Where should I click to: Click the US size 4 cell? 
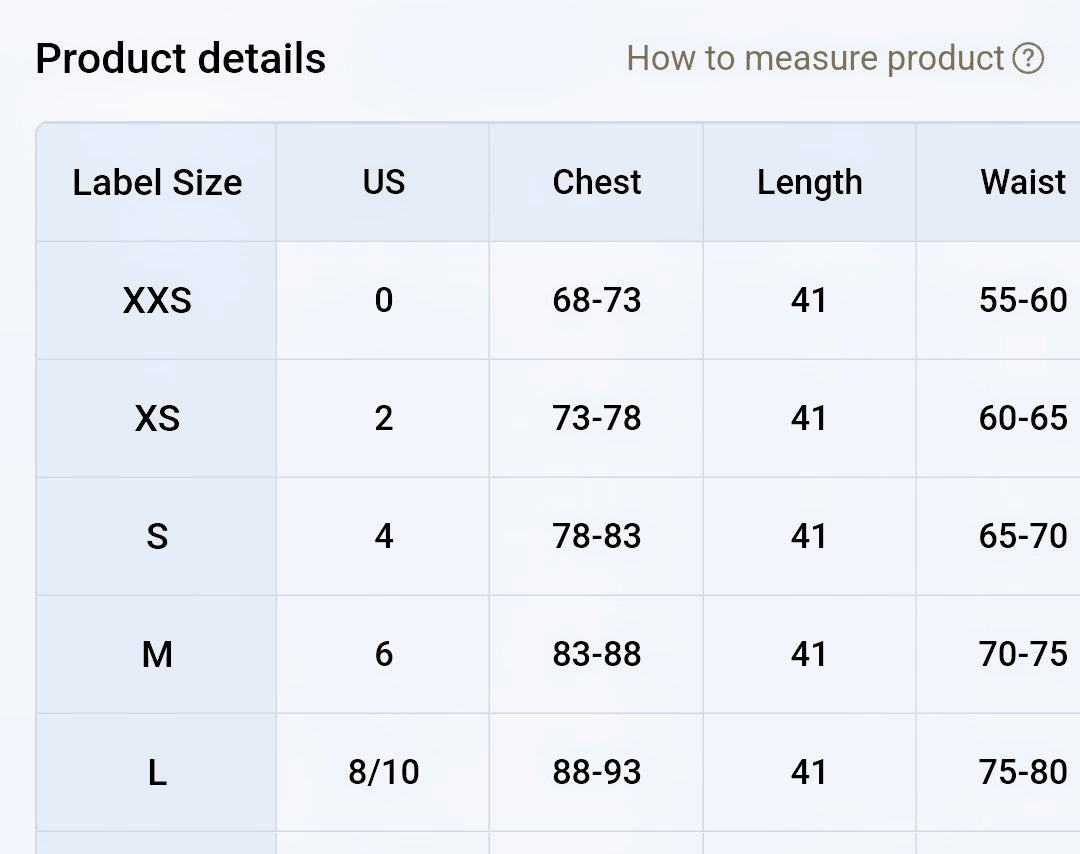click(384, 536)
